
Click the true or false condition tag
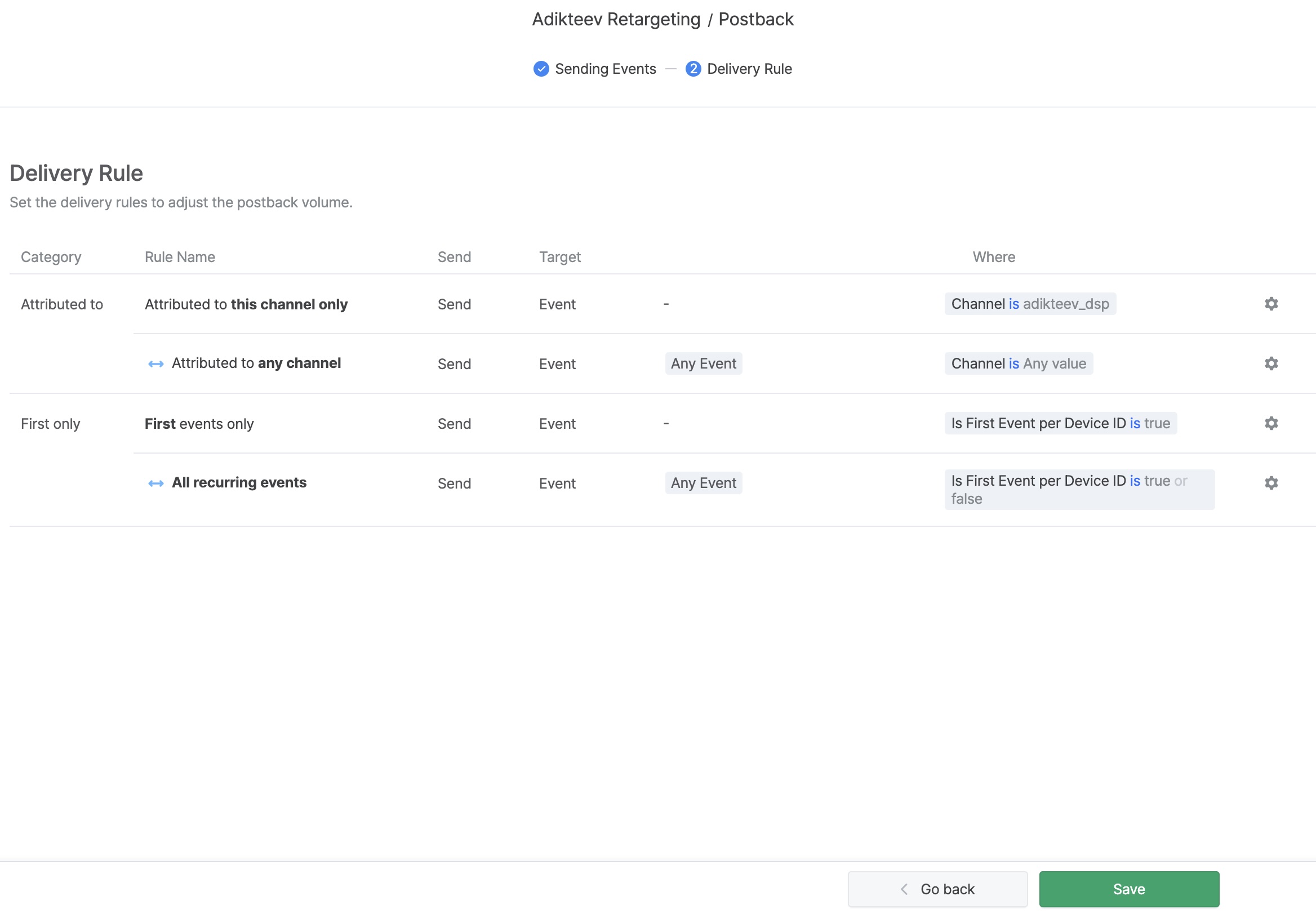[1079, 489]
